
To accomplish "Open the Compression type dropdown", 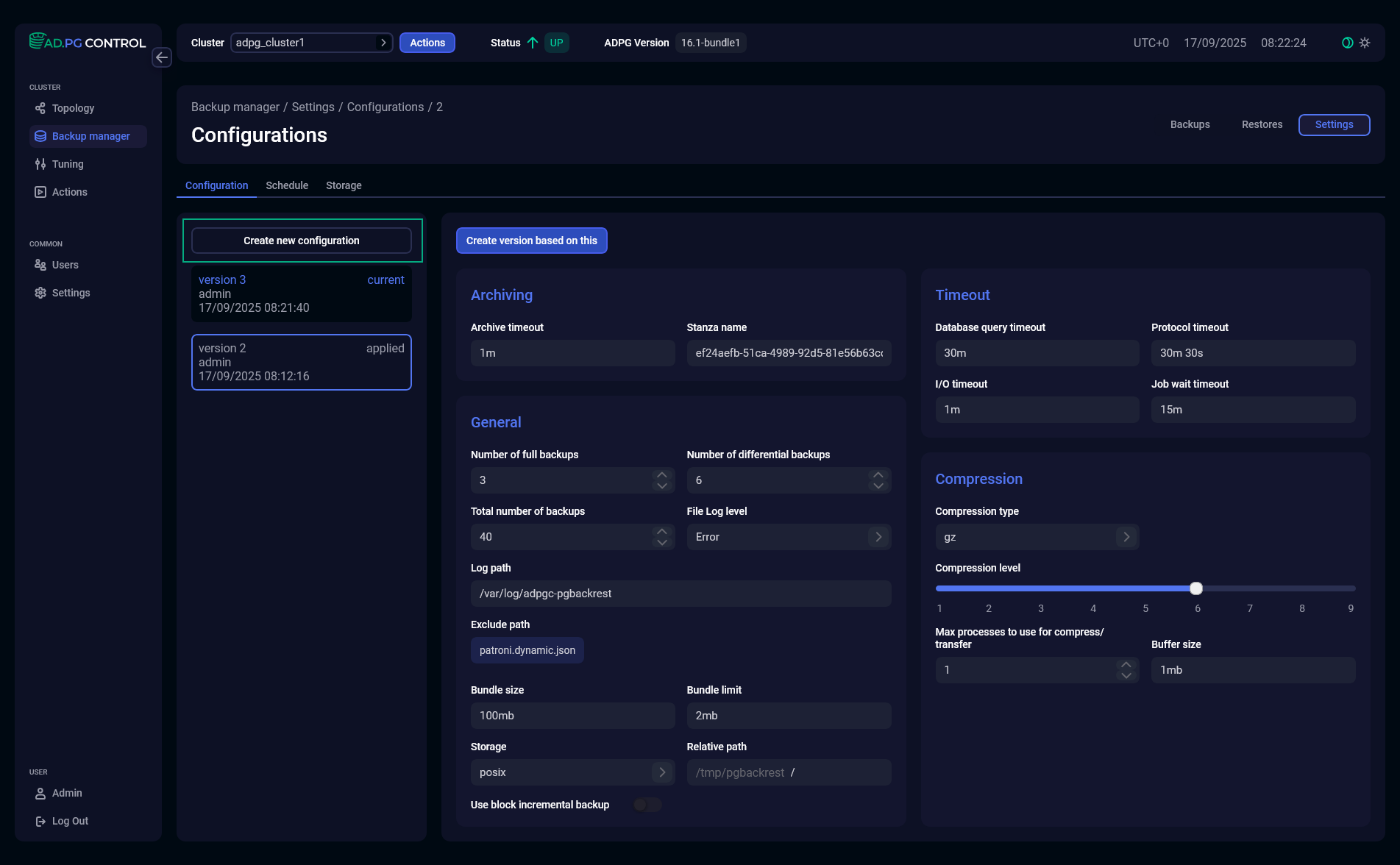I will tap(1126, 537).
